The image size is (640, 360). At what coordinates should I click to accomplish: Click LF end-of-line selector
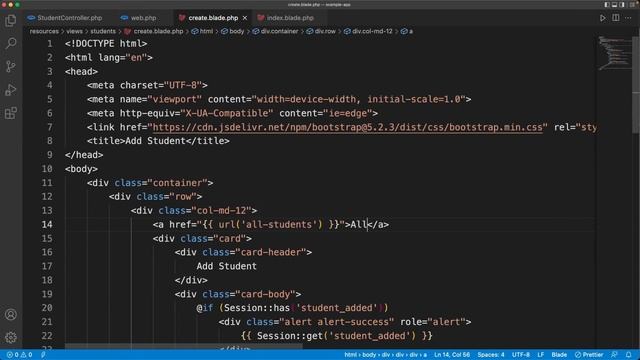[x=540, y=355]
